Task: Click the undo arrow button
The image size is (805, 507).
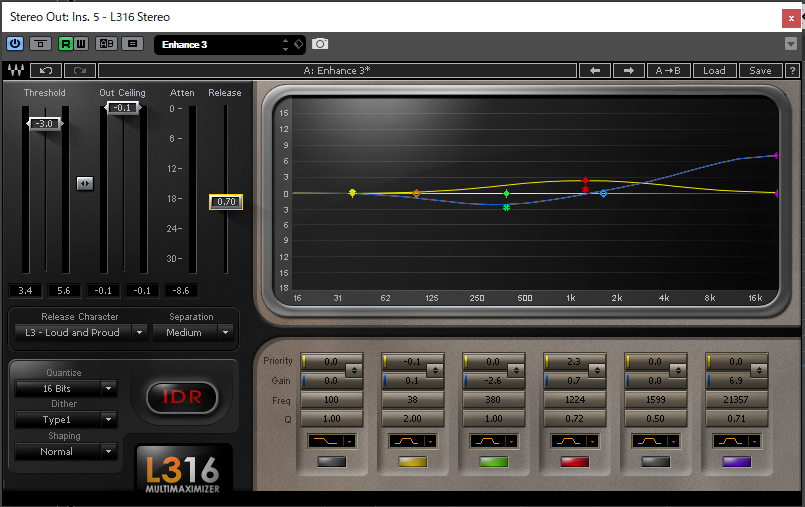Action: coord(46,70)
